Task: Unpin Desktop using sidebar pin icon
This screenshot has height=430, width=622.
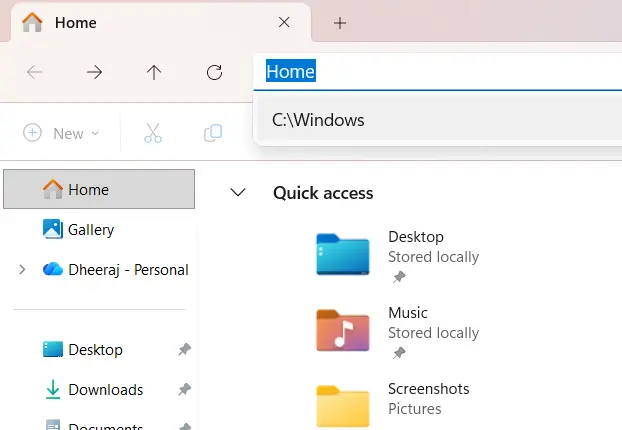Action: 184,349
